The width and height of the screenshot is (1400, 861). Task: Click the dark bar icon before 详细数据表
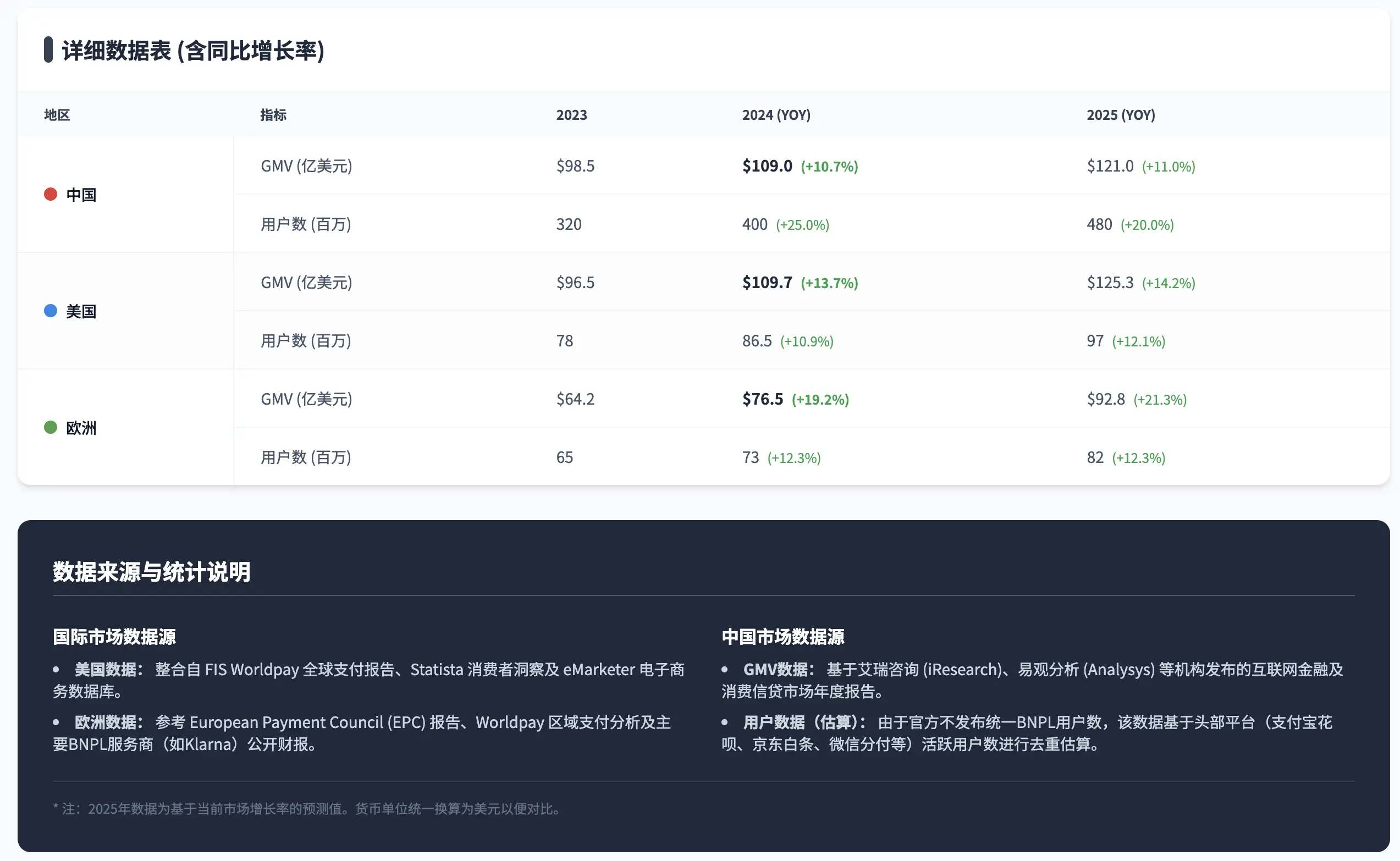tap(48, 50)
